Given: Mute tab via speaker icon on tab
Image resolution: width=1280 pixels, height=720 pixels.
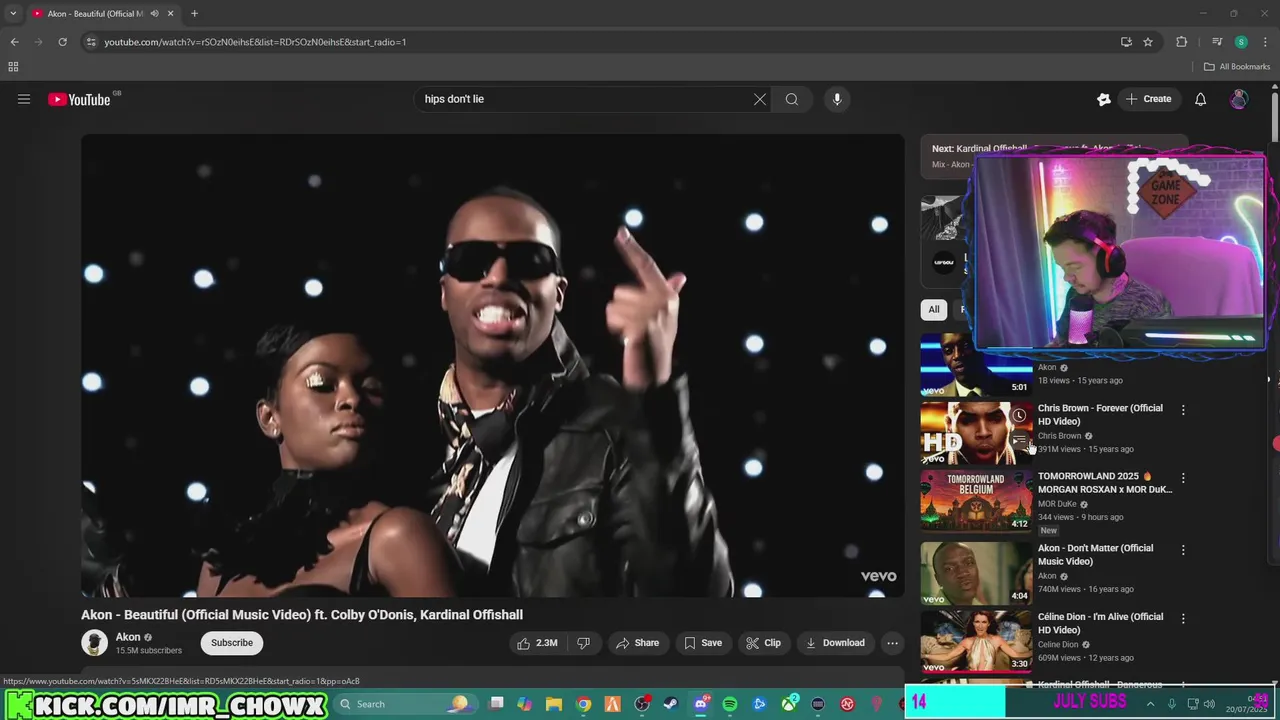Looking at the screenshot, I should [x=154, y=14].
